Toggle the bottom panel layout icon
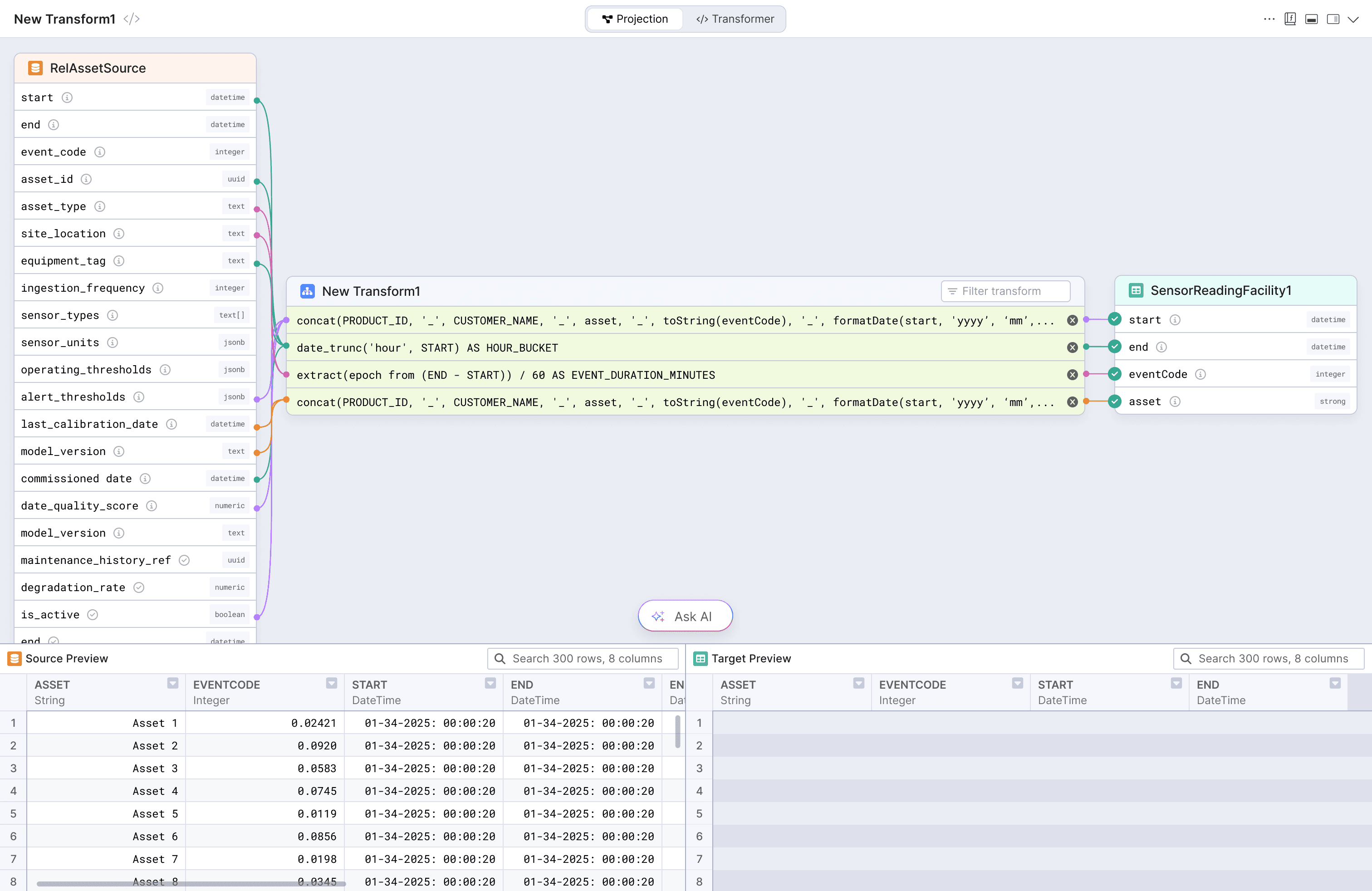The width and height of the screenshot is (1372, 891). pyautogui.click(x=1312, y=19)
